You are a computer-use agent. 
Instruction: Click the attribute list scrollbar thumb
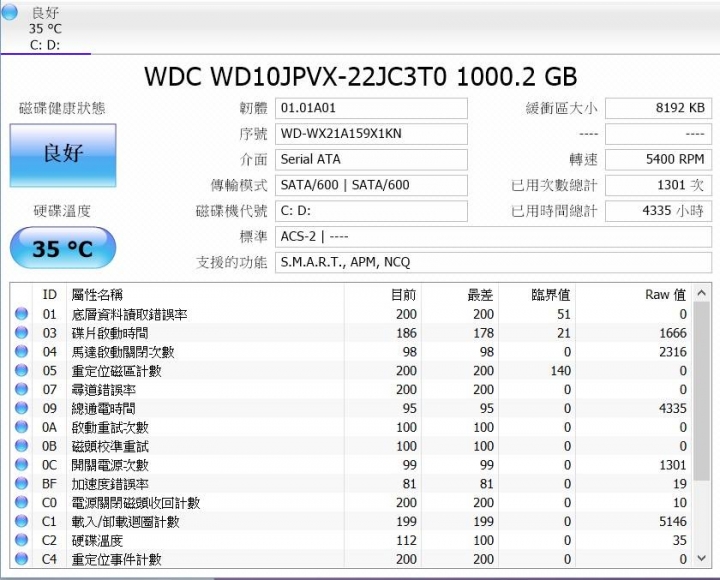click(x=701, y=391)
